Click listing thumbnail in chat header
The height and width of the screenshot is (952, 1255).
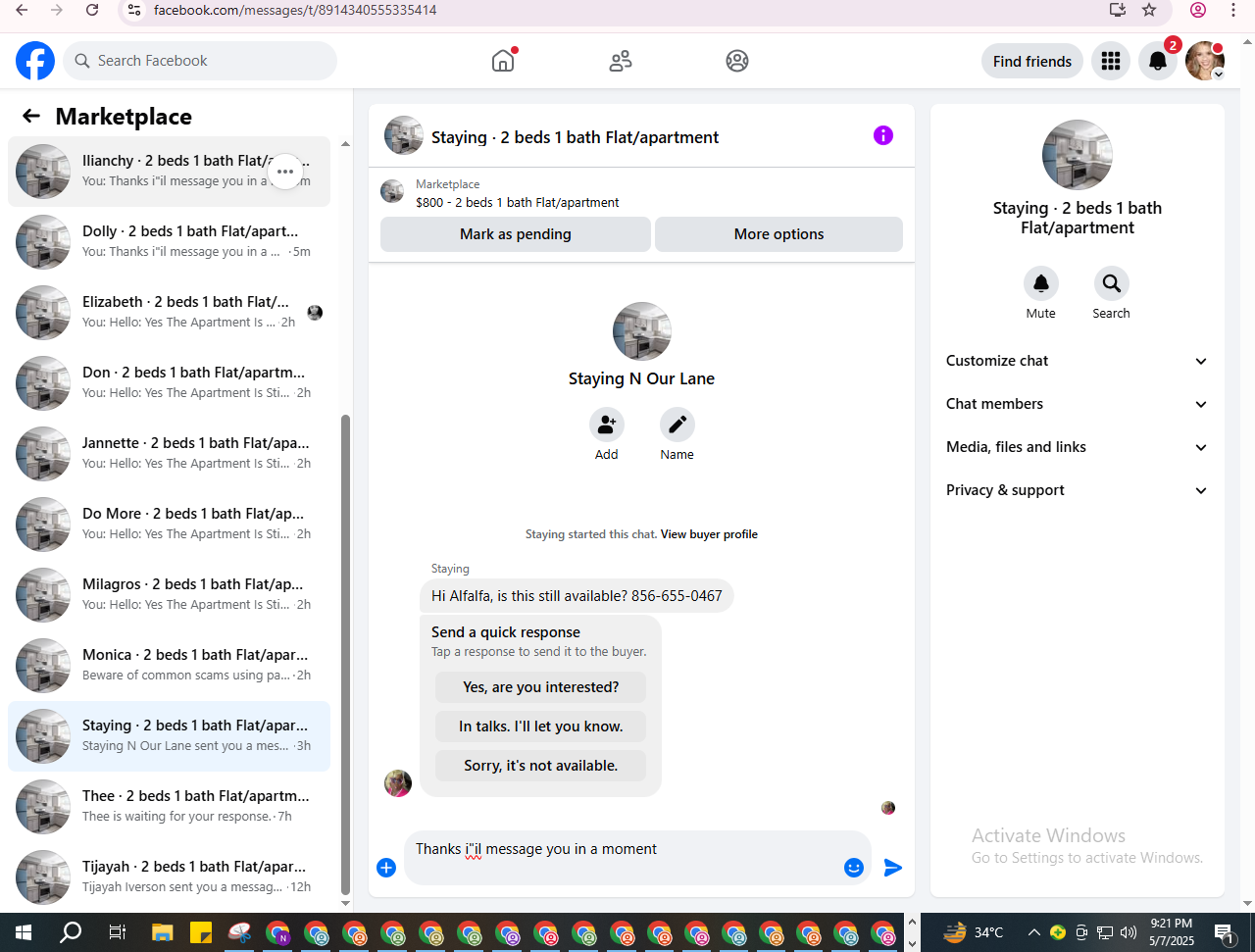point(404,135)
